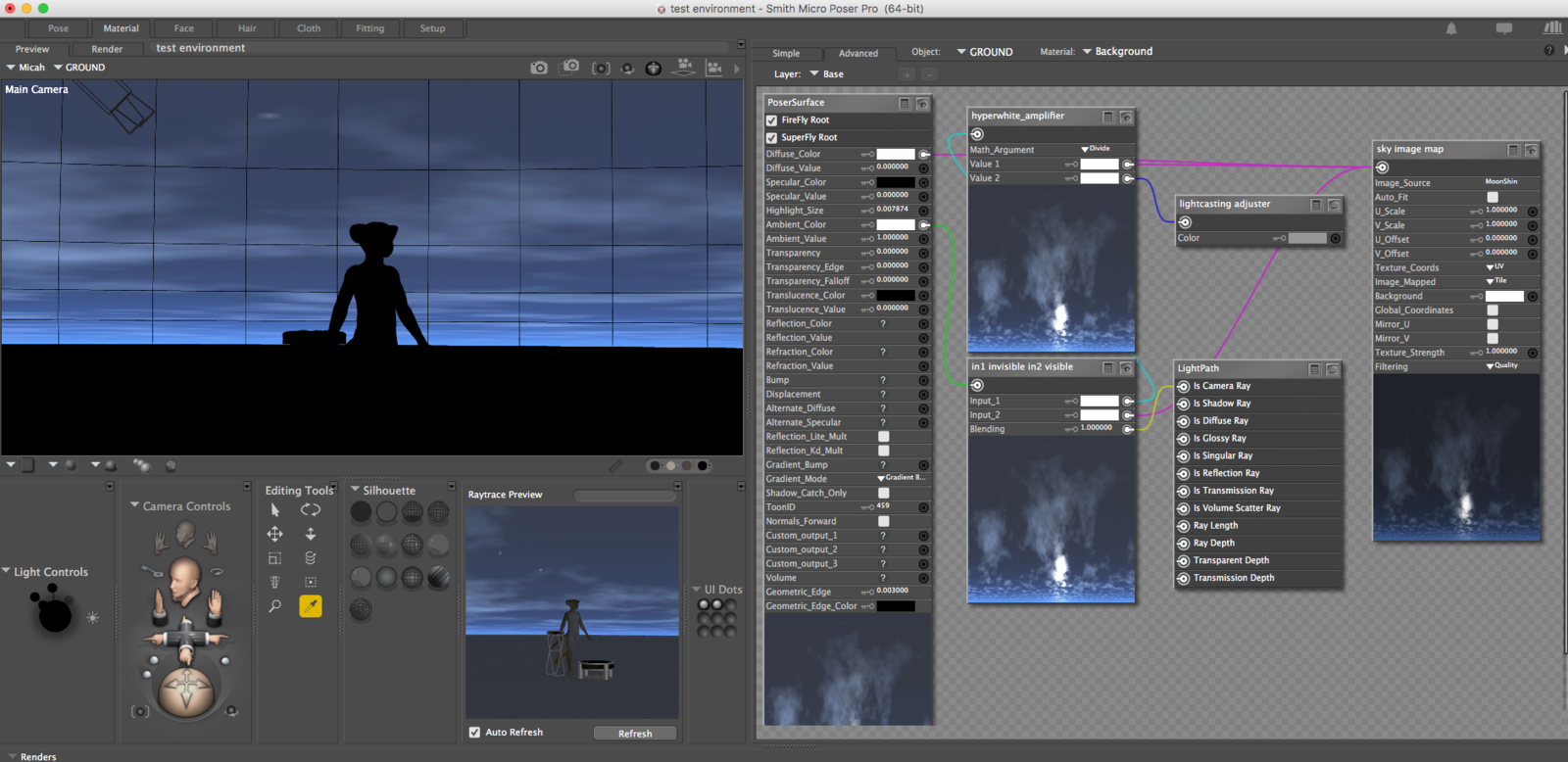Uncheck the FireFly Root checkbox

tap(772, 120)
